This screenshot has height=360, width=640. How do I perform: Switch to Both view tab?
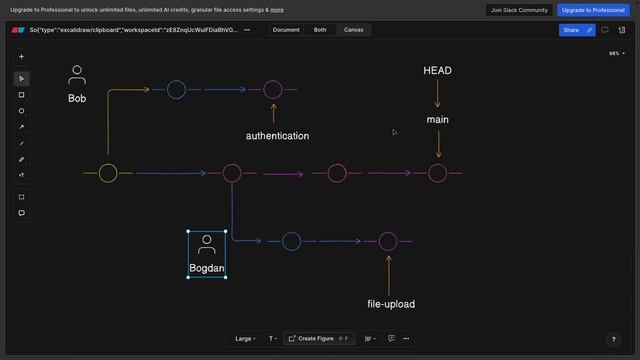[320, 30]
